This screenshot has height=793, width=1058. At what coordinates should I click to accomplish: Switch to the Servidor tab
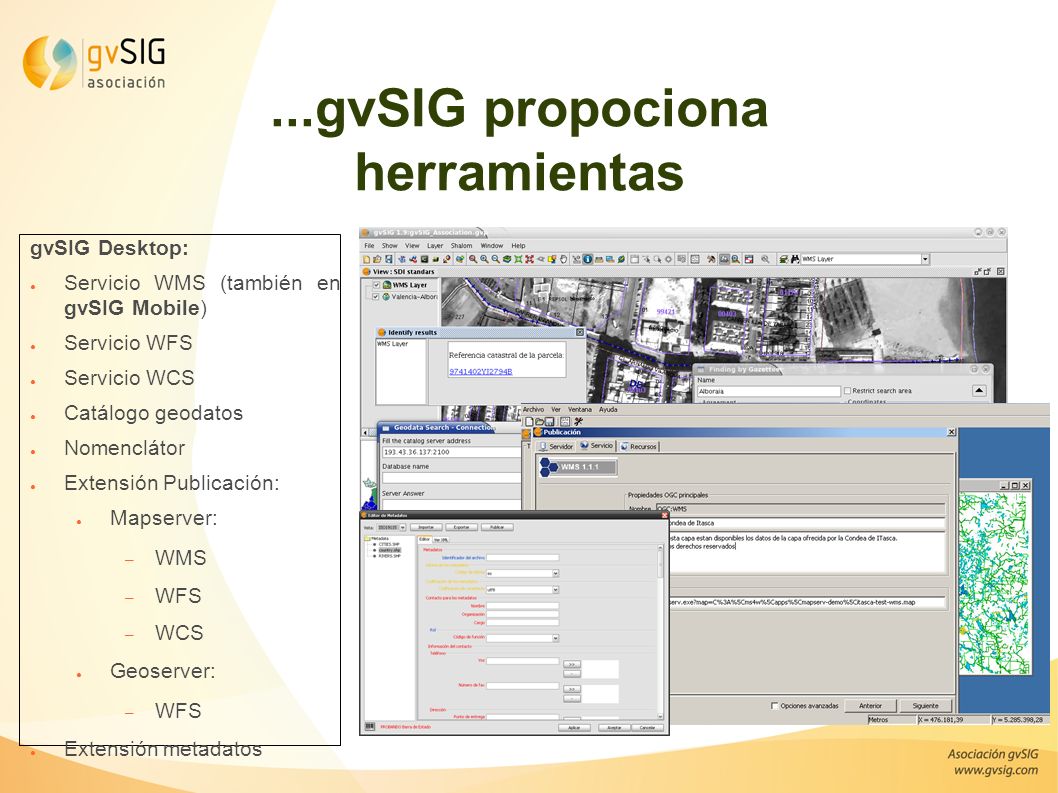pos(555,446)
